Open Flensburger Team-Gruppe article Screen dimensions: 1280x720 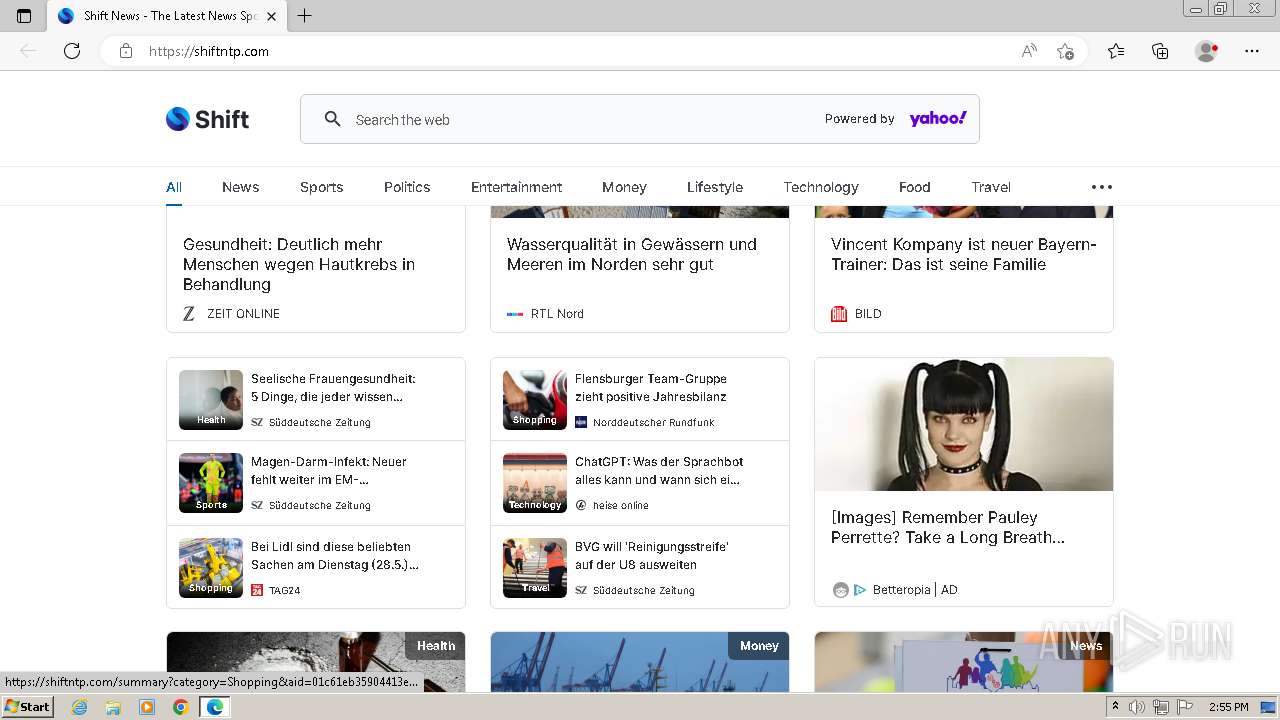(651, 388)
